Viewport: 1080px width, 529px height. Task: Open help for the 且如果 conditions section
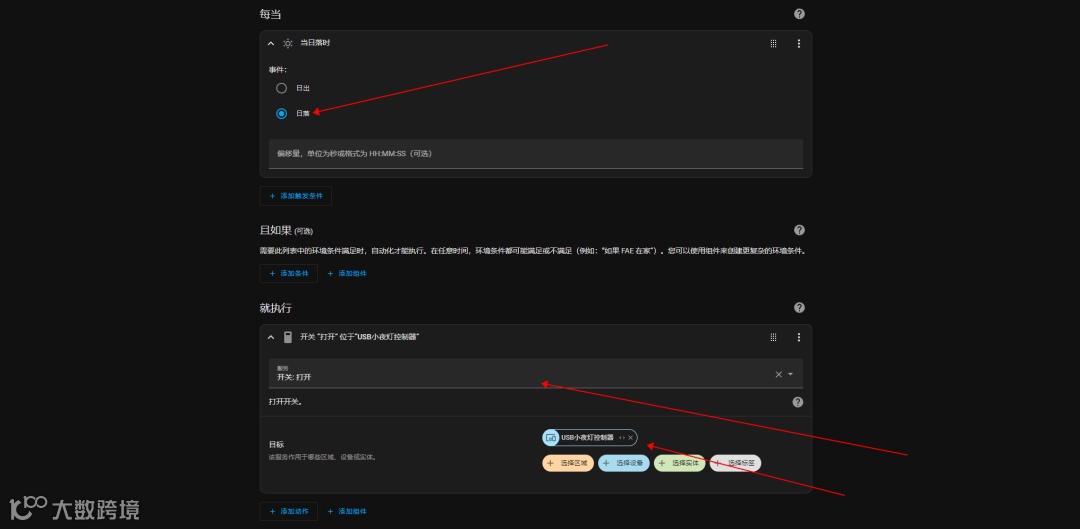tap(799, 230)
